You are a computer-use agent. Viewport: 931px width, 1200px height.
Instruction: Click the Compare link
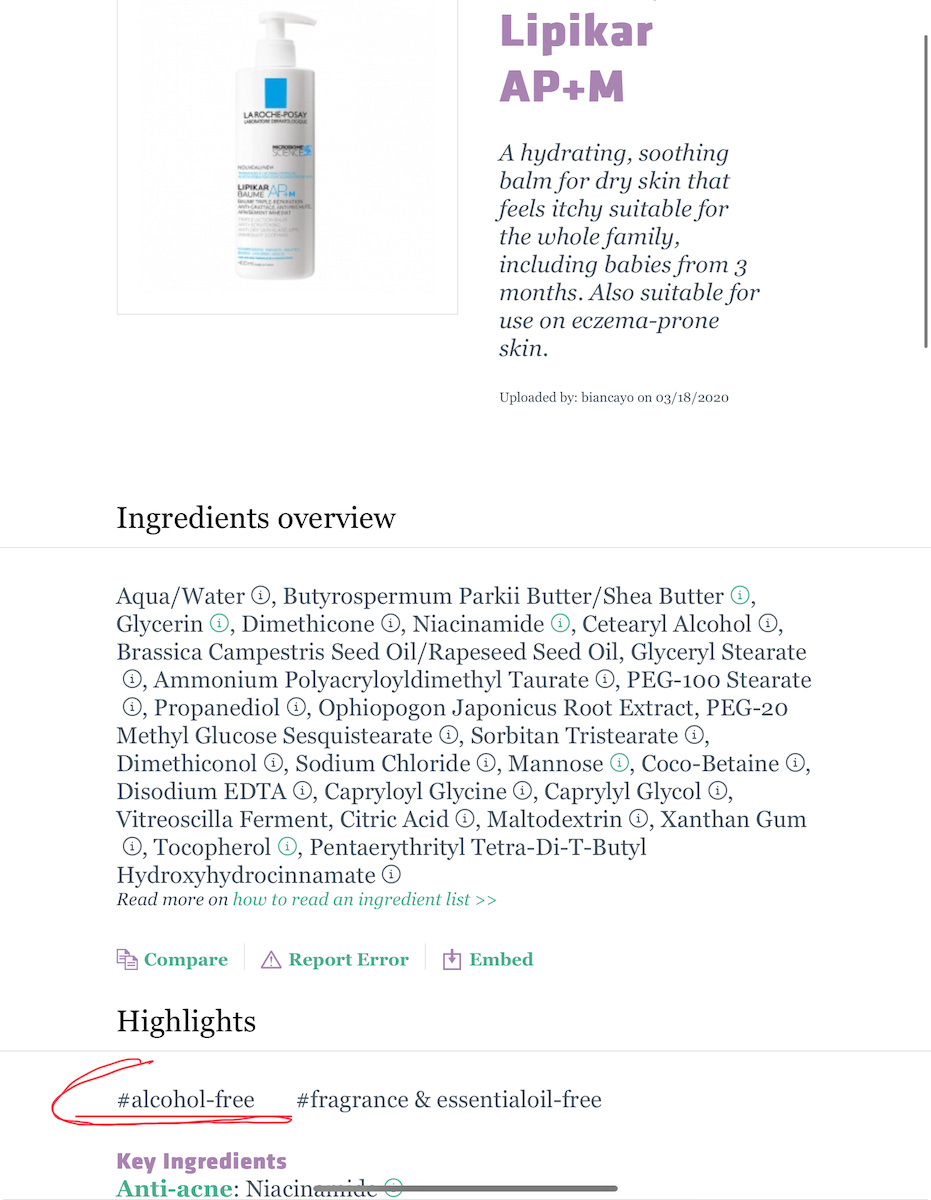tap(186, 960)
